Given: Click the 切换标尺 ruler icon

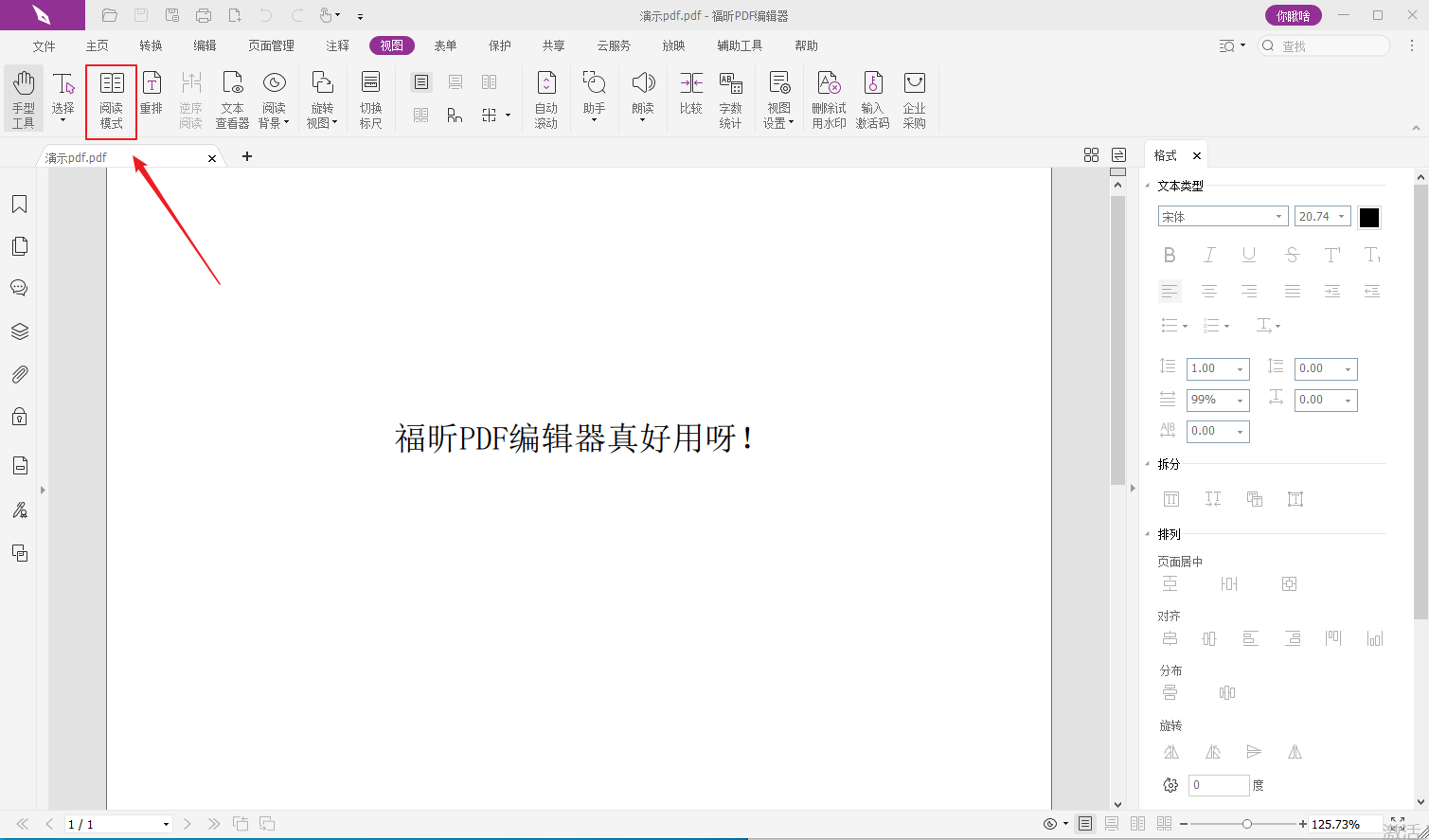Looking at the screenshot, I should point(371,99).
